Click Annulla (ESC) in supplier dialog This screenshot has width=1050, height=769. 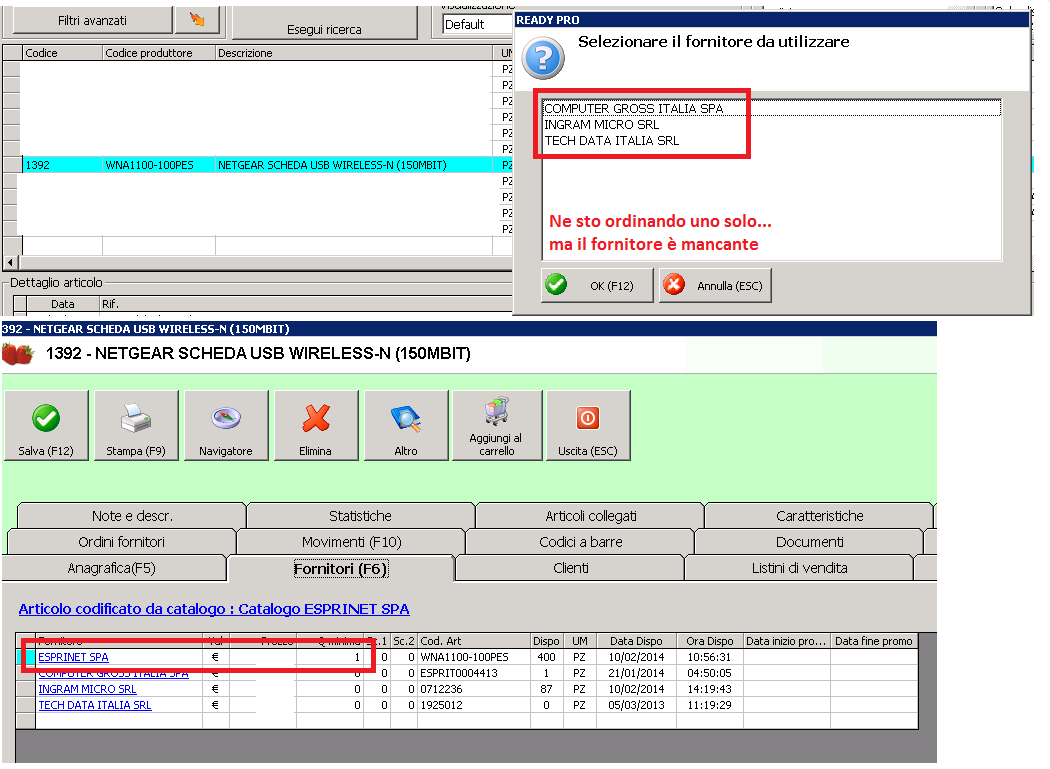[x=715, y=285]
